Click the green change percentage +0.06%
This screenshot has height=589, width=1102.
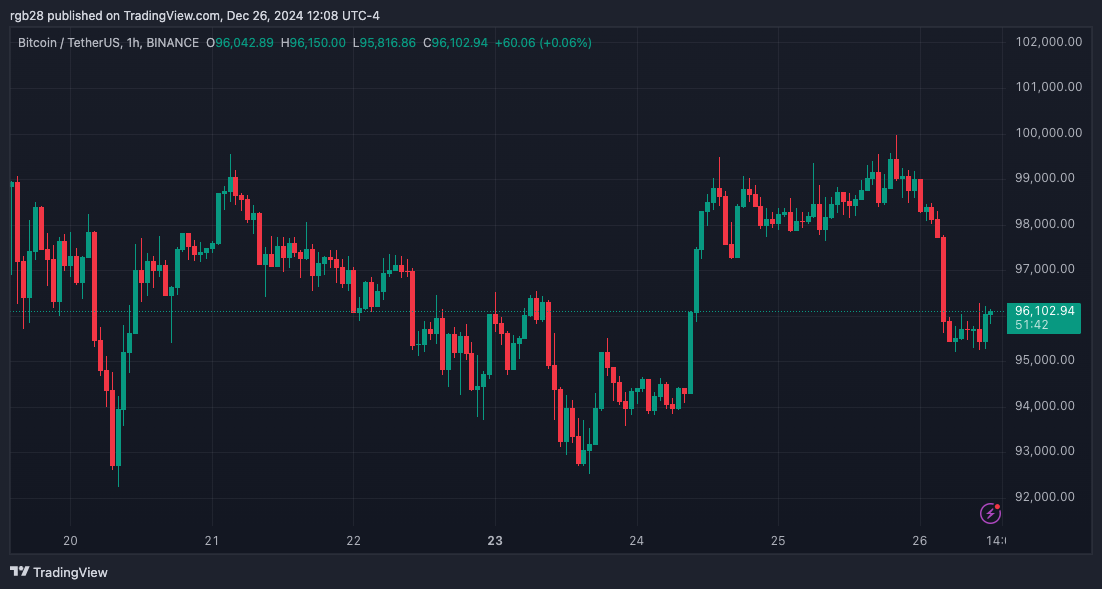point(565,43)
